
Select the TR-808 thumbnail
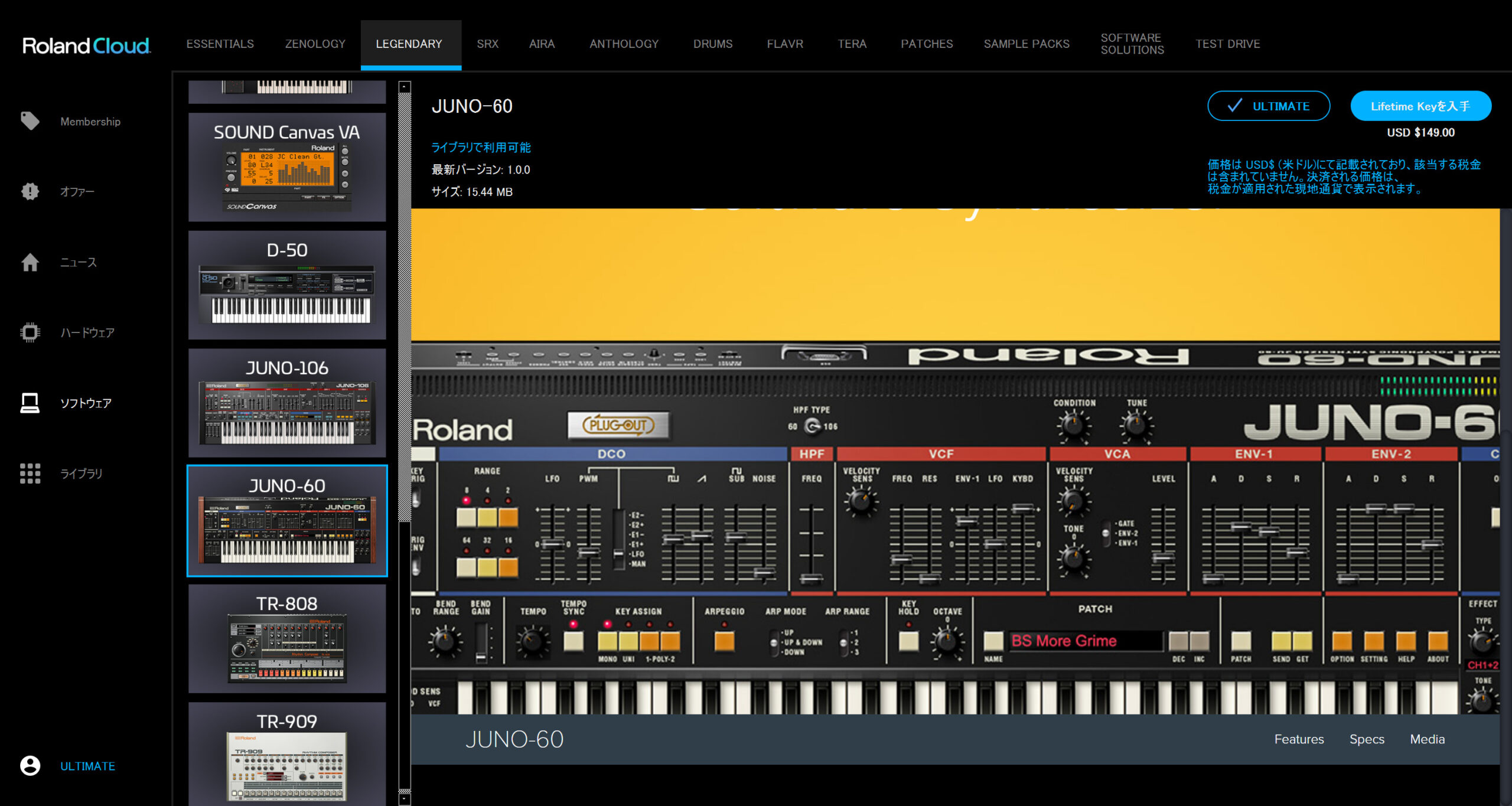pos(287,638)
